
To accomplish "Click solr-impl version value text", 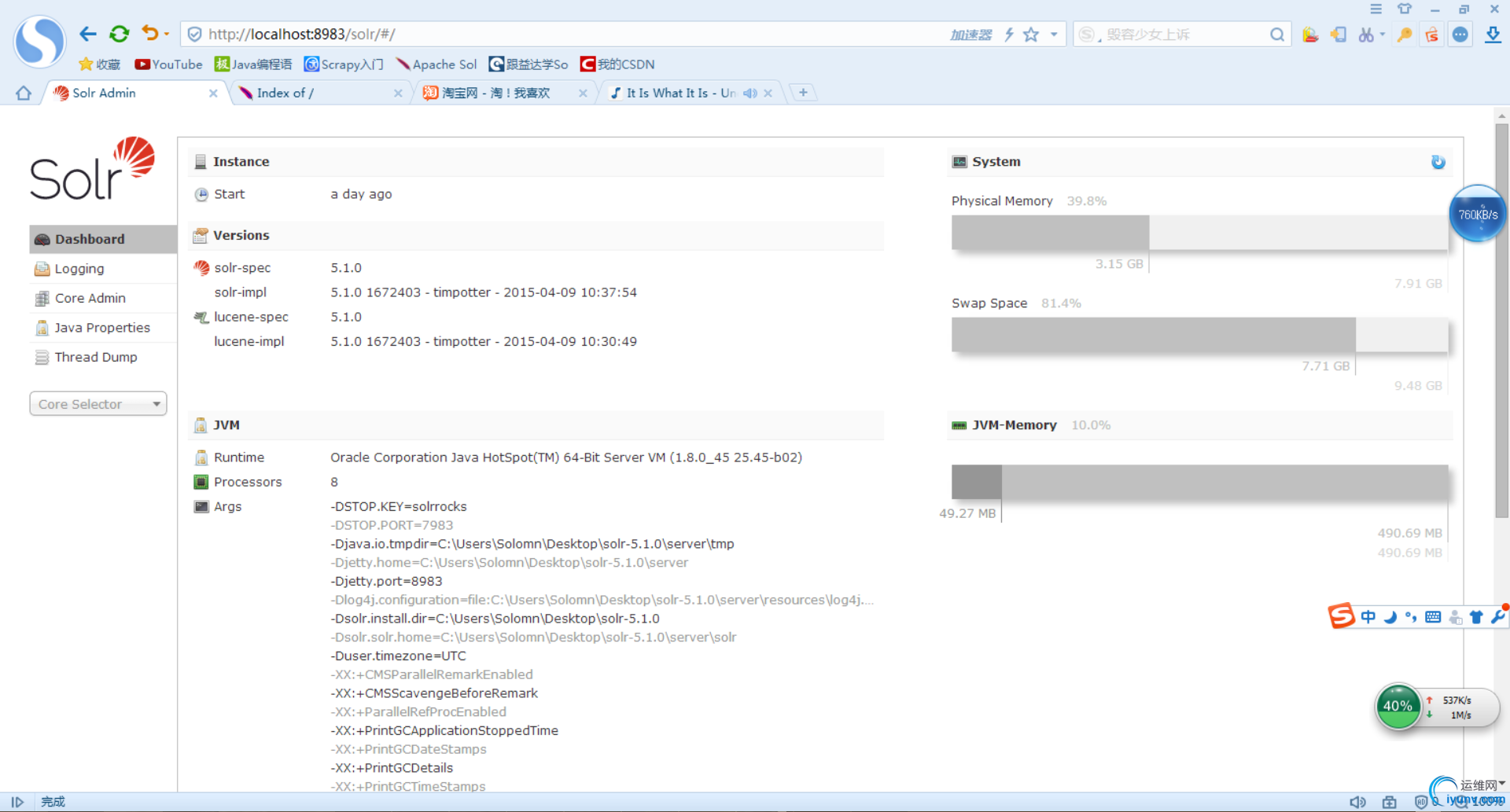I will (484, 292).
